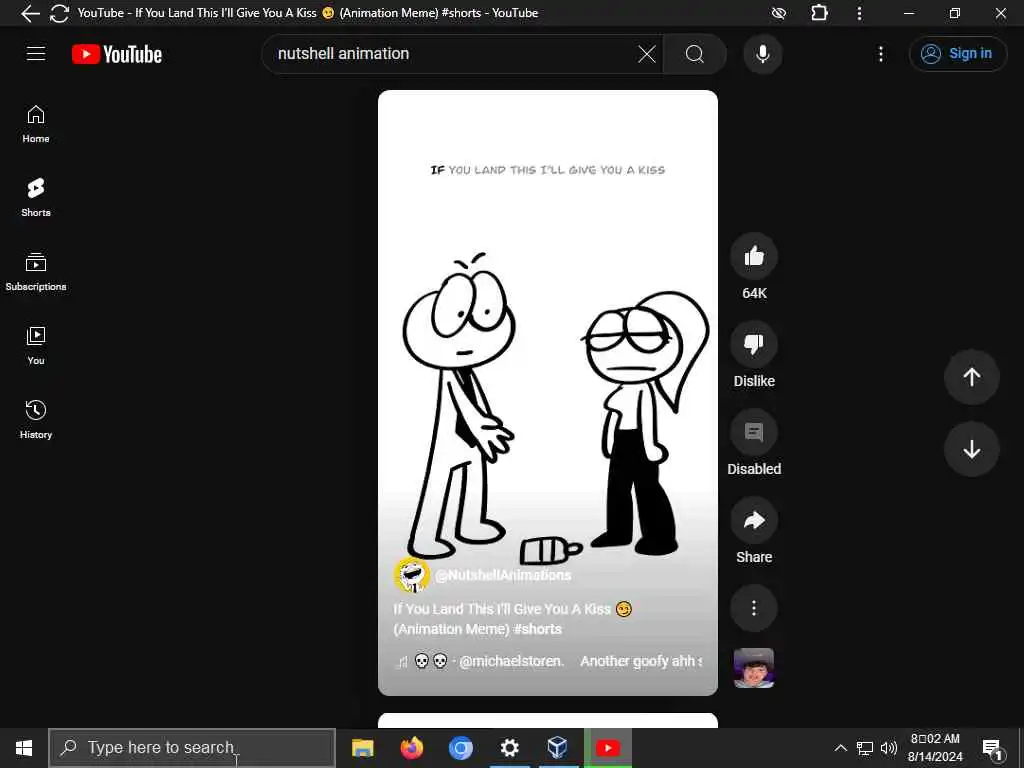
Task: Open the hamburger guide menu
Action: (36, 54)
